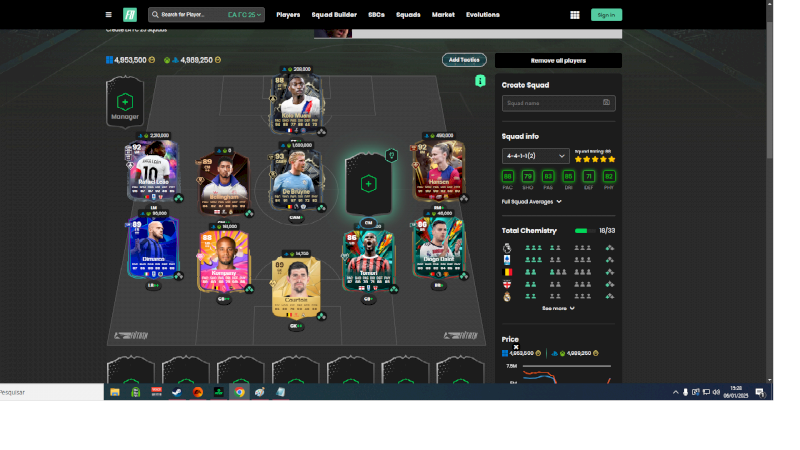This screenshot has width=800, height=450.
Task: Click the squad rating stars
Action: [x=595, y=159]
